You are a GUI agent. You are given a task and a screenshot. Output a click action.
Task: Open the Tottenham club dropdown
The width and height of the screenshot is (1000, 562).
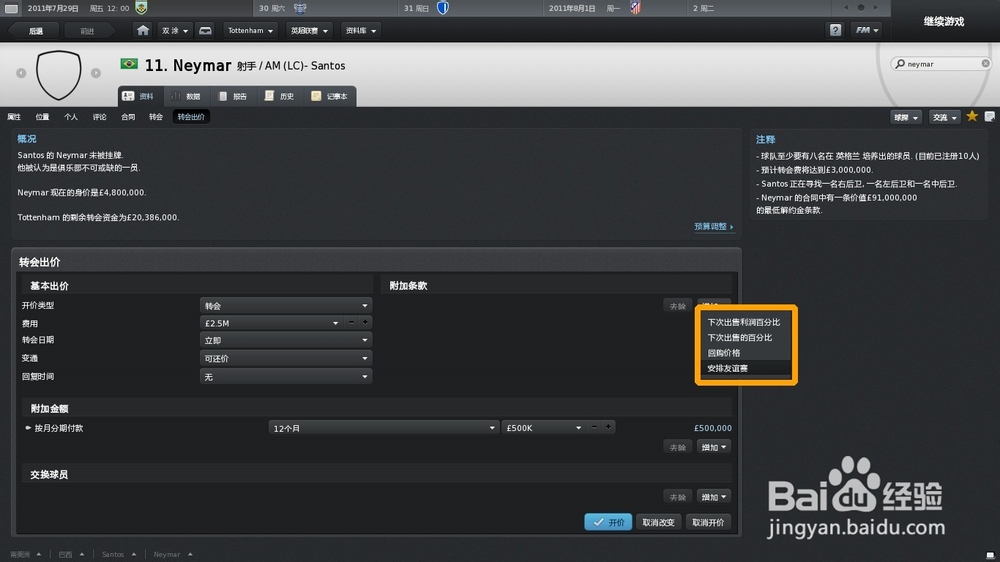pyautogui.click(x=250, y=31)
